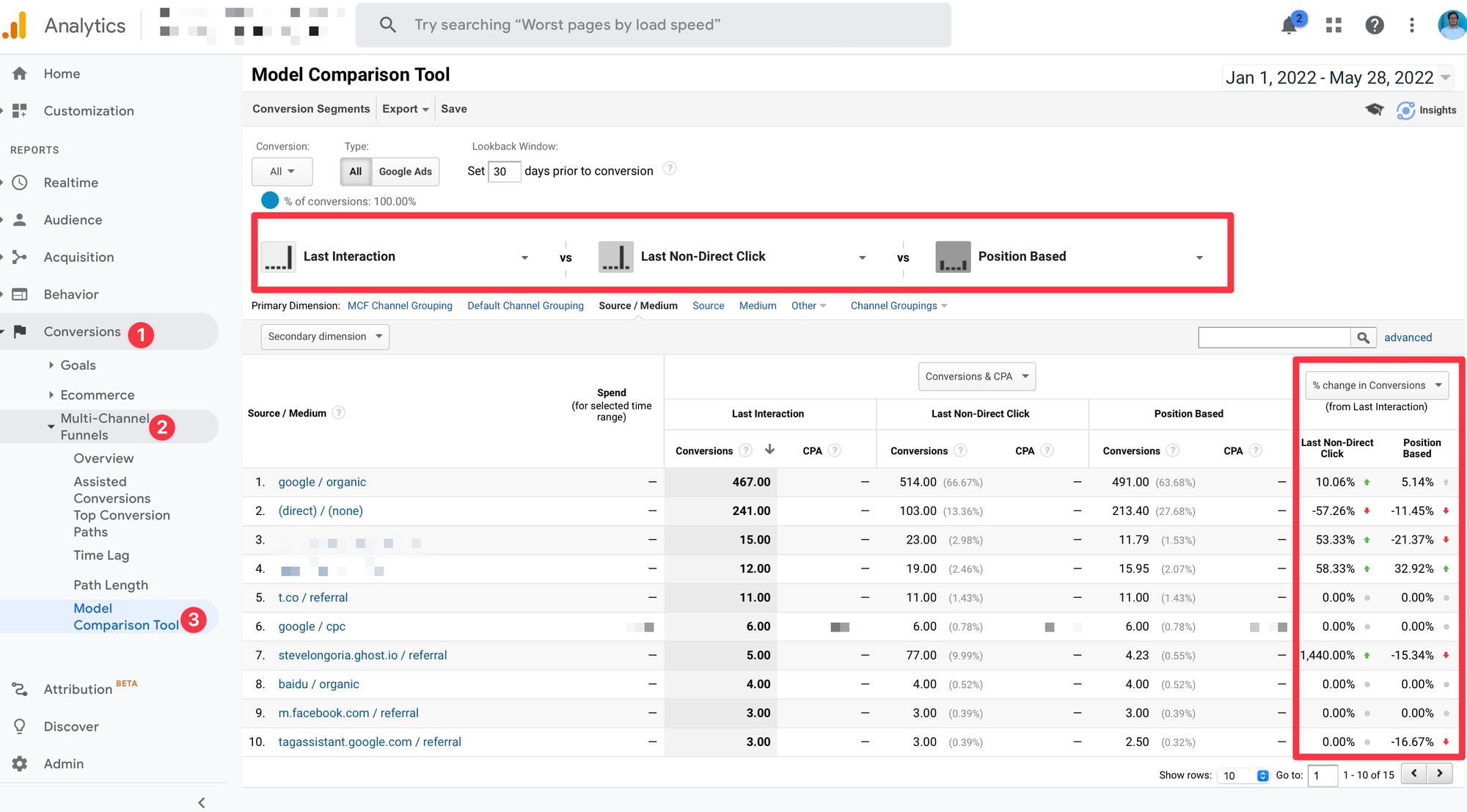The image size is (1467, 812).
Task: Click the table search input field
Action: tap(1274, 337)
